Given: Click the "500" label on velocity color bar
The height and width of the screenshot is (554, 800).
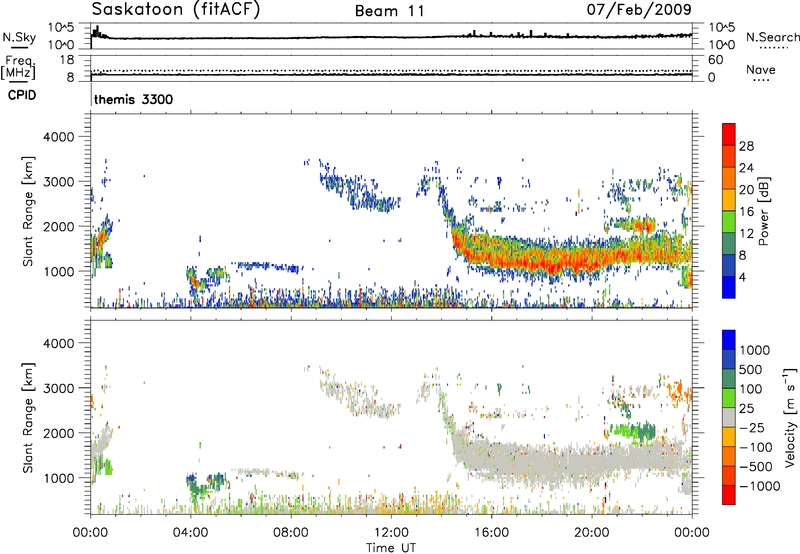Looking at the screenshot, I should tap(753, 369).
